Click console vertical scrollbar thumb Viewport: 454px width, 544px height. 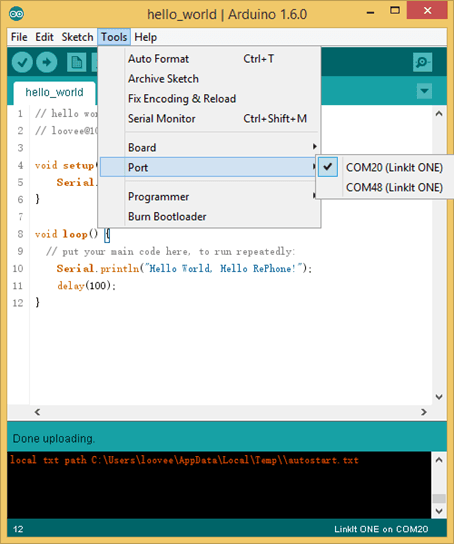(439, 498)
